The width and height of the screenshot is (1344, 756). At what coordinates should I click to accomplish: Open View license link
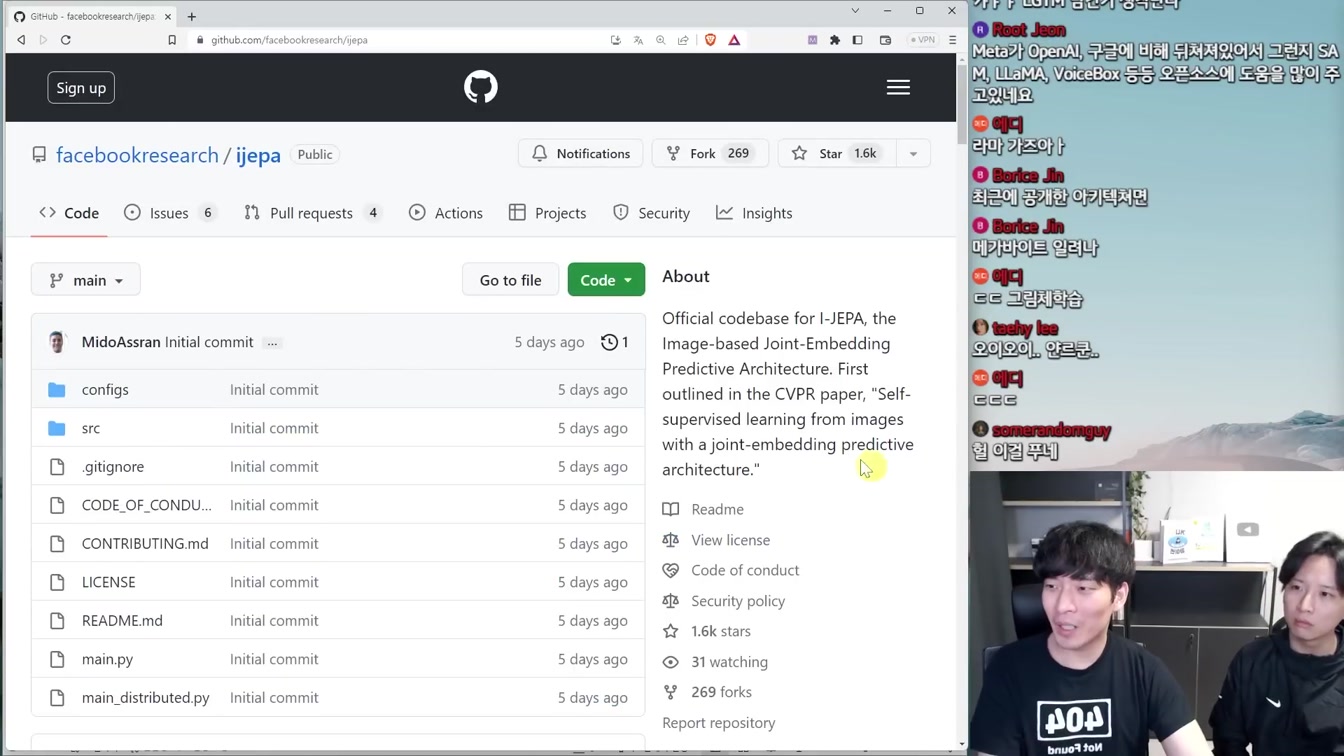pyautogui.click(x=730, y=540)
